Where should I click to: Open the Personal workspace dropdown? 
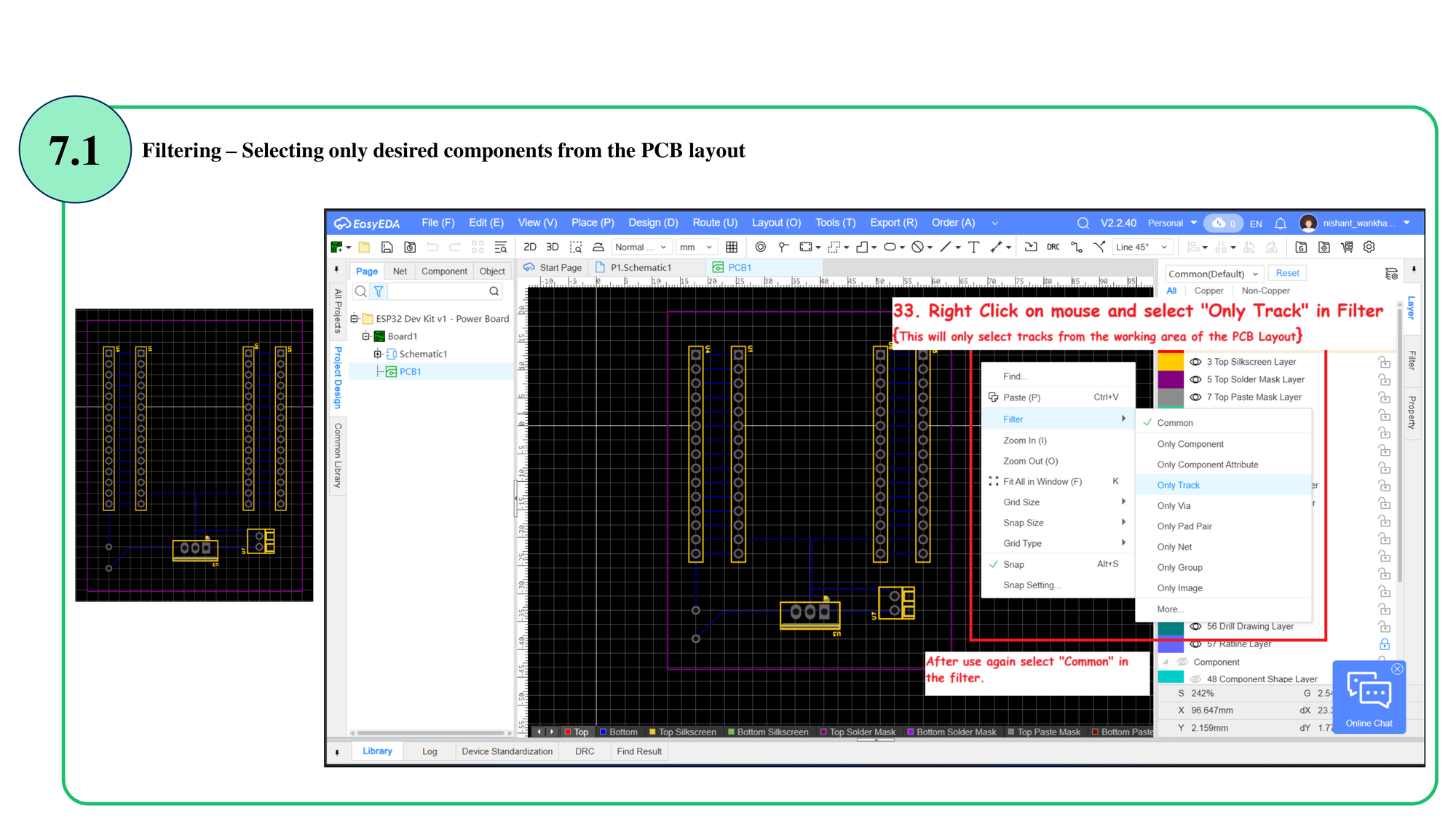[1172, 223]
